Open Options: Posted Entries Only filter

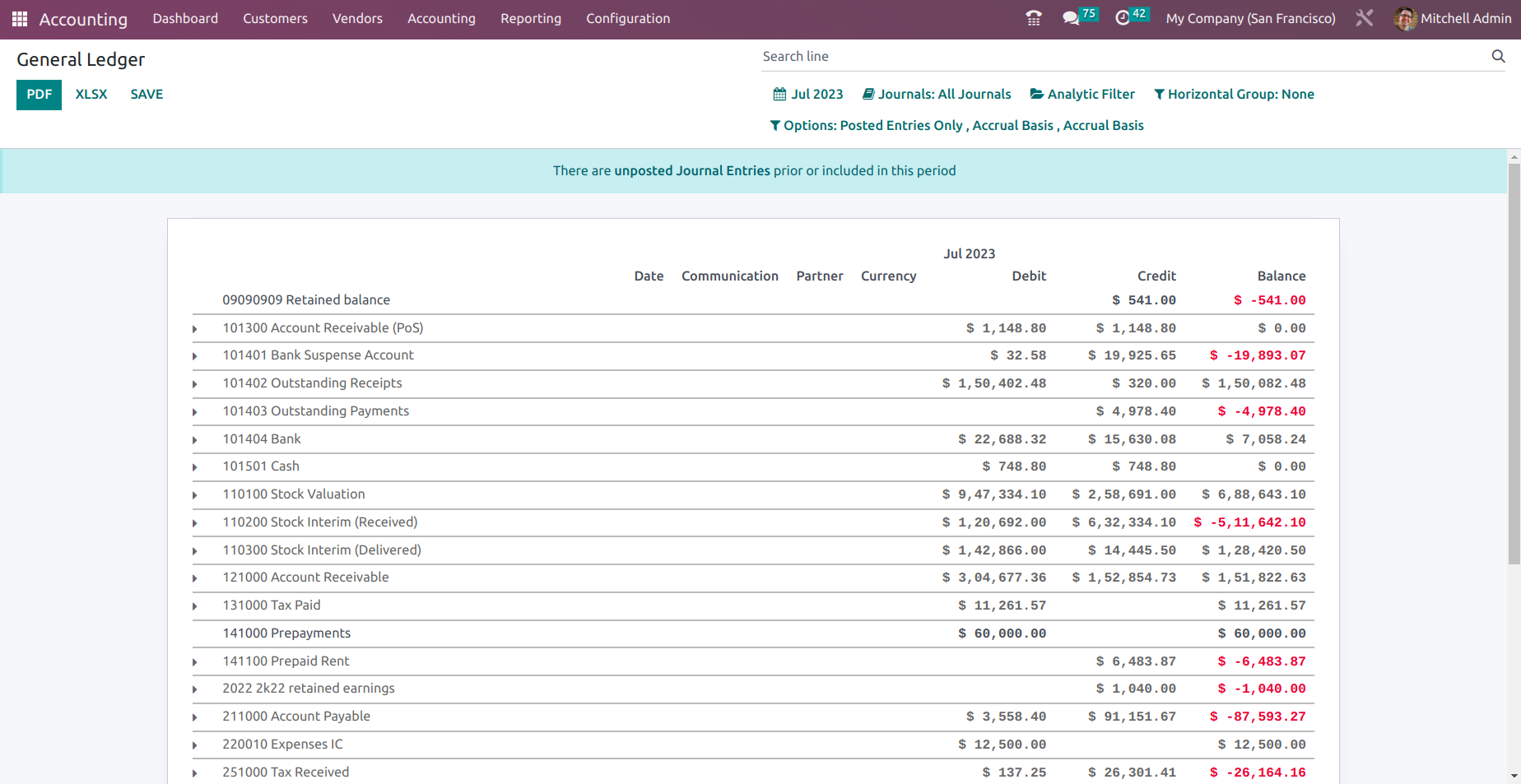click(956, 126)
